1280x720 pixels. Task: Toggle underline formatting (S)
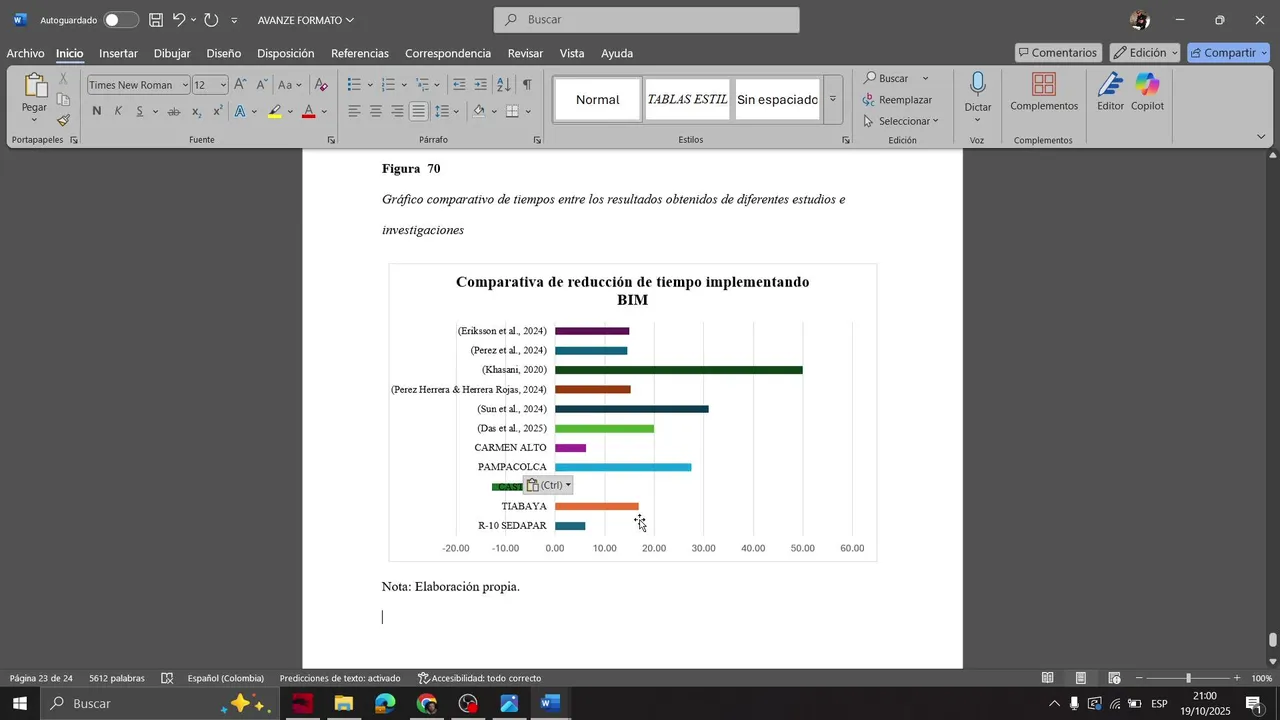[x=140, y=111]
